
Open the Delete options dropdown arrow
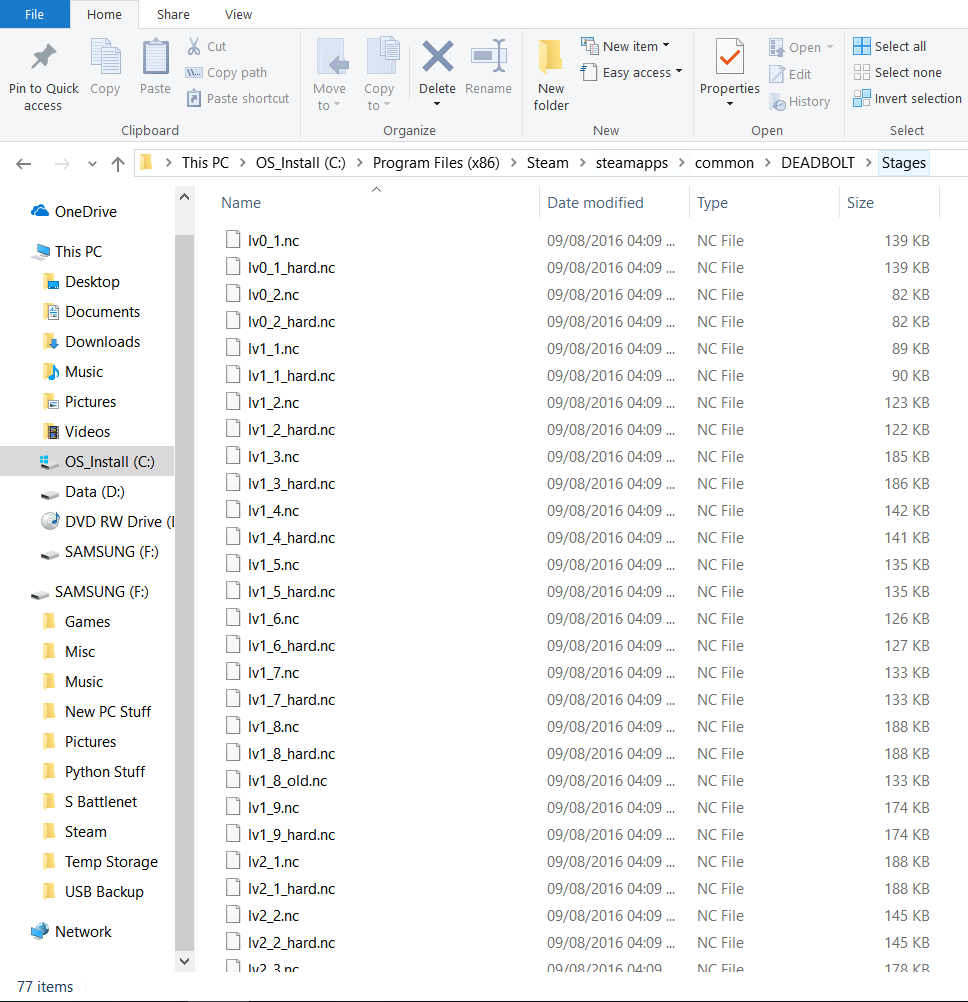click(x=437, y=104)
